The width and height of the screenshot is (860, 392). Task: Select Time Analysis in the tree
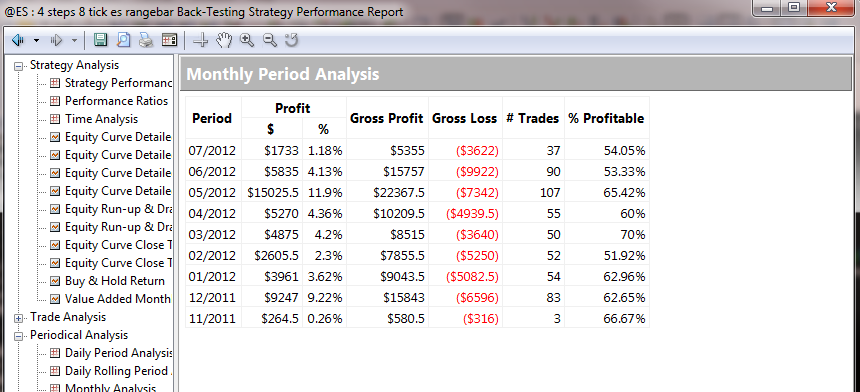(101, 119)
